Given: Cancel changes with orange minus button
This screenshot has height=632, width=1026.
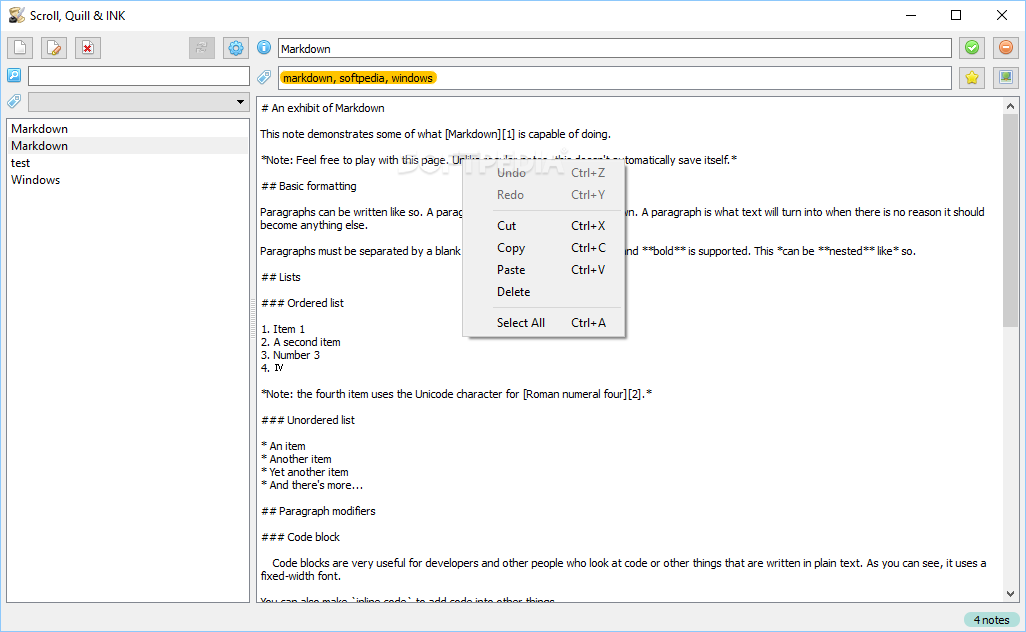Looking at the screenshot, I should [1006, 48].
